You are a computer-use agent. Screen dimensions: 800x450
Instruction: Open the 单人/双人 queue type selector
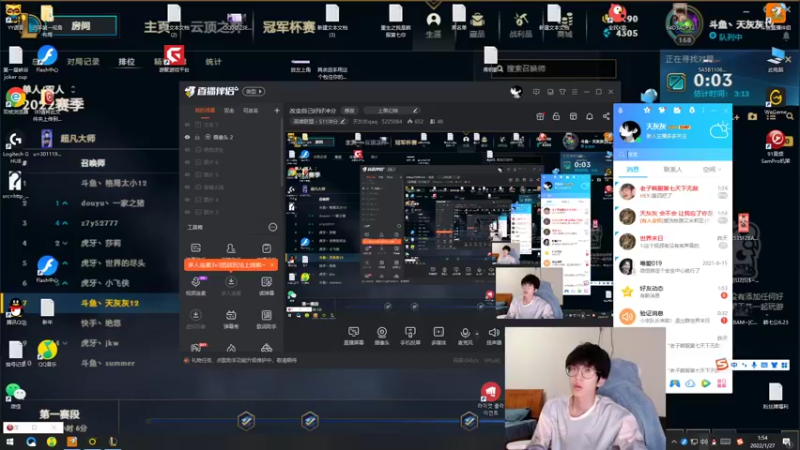tap(49, 90)
